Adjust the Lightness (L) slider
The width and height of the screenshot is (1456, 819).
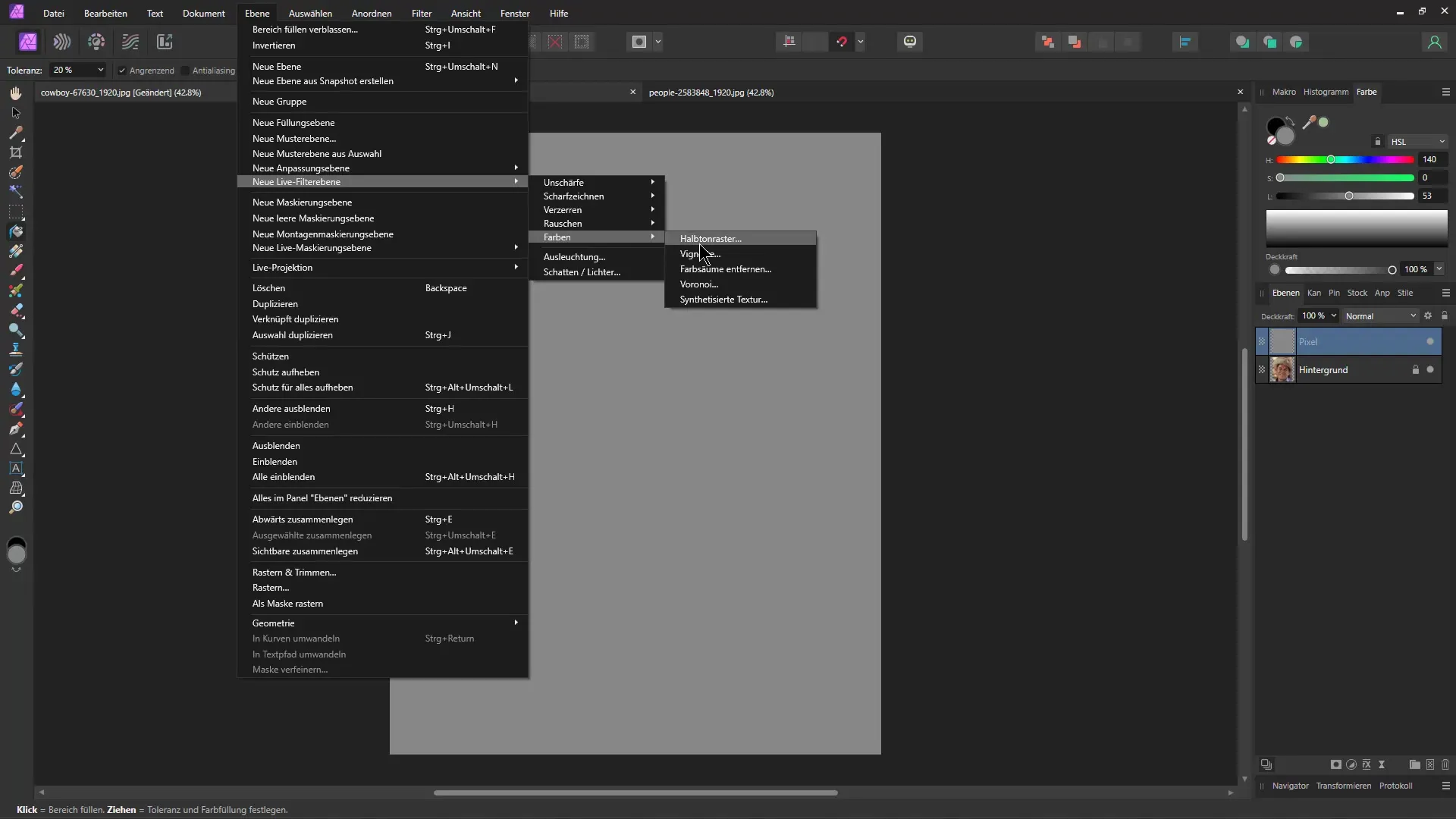coord(1345,196)
